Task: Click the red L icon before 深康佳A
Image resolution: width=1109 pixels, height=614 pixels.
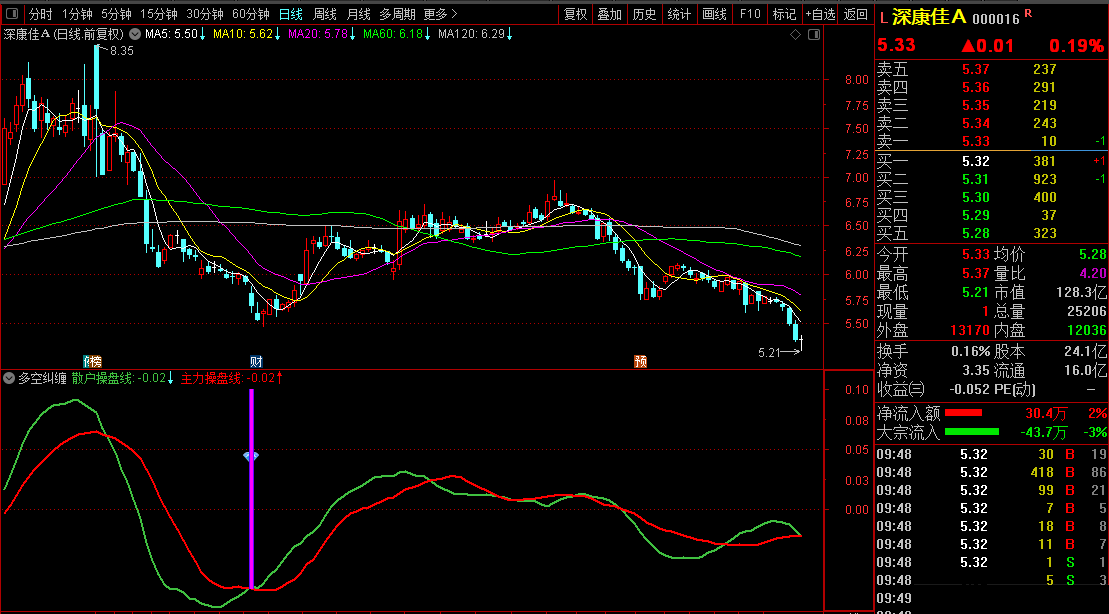Action: [x=883, y=18]
